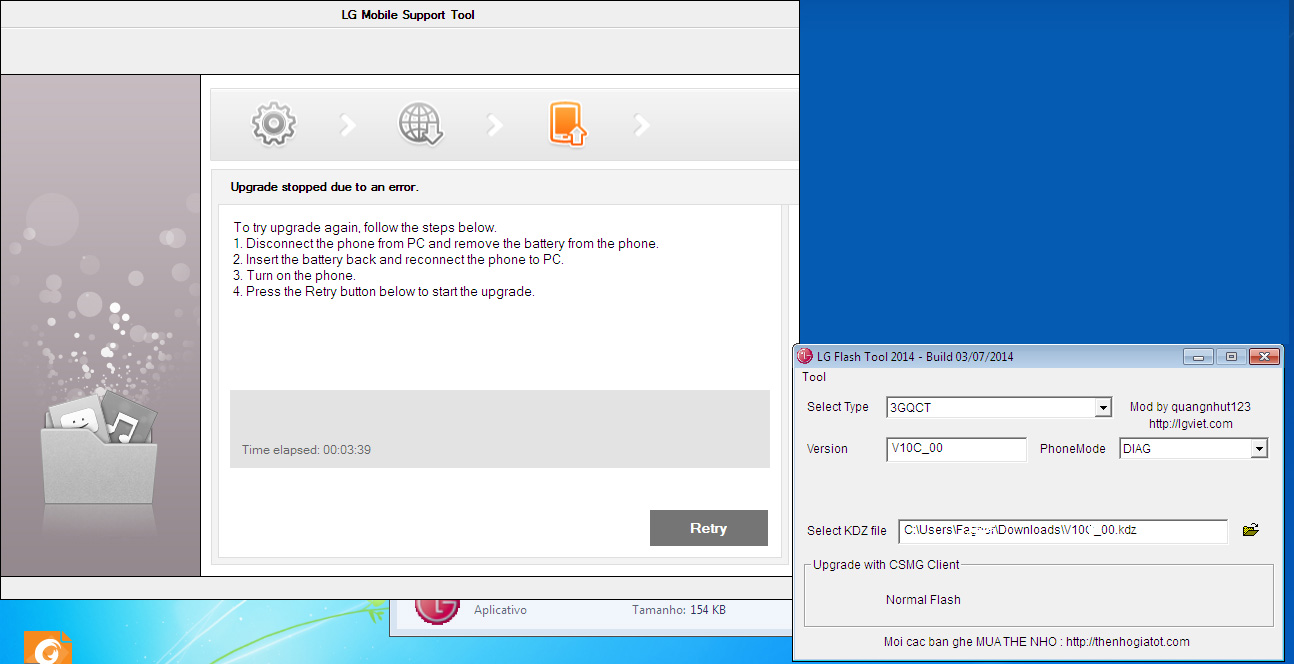This screenshot has height=664, width=1294.
Task: Maximize the LG Flash Tool window
Action: click(1231, 356)
